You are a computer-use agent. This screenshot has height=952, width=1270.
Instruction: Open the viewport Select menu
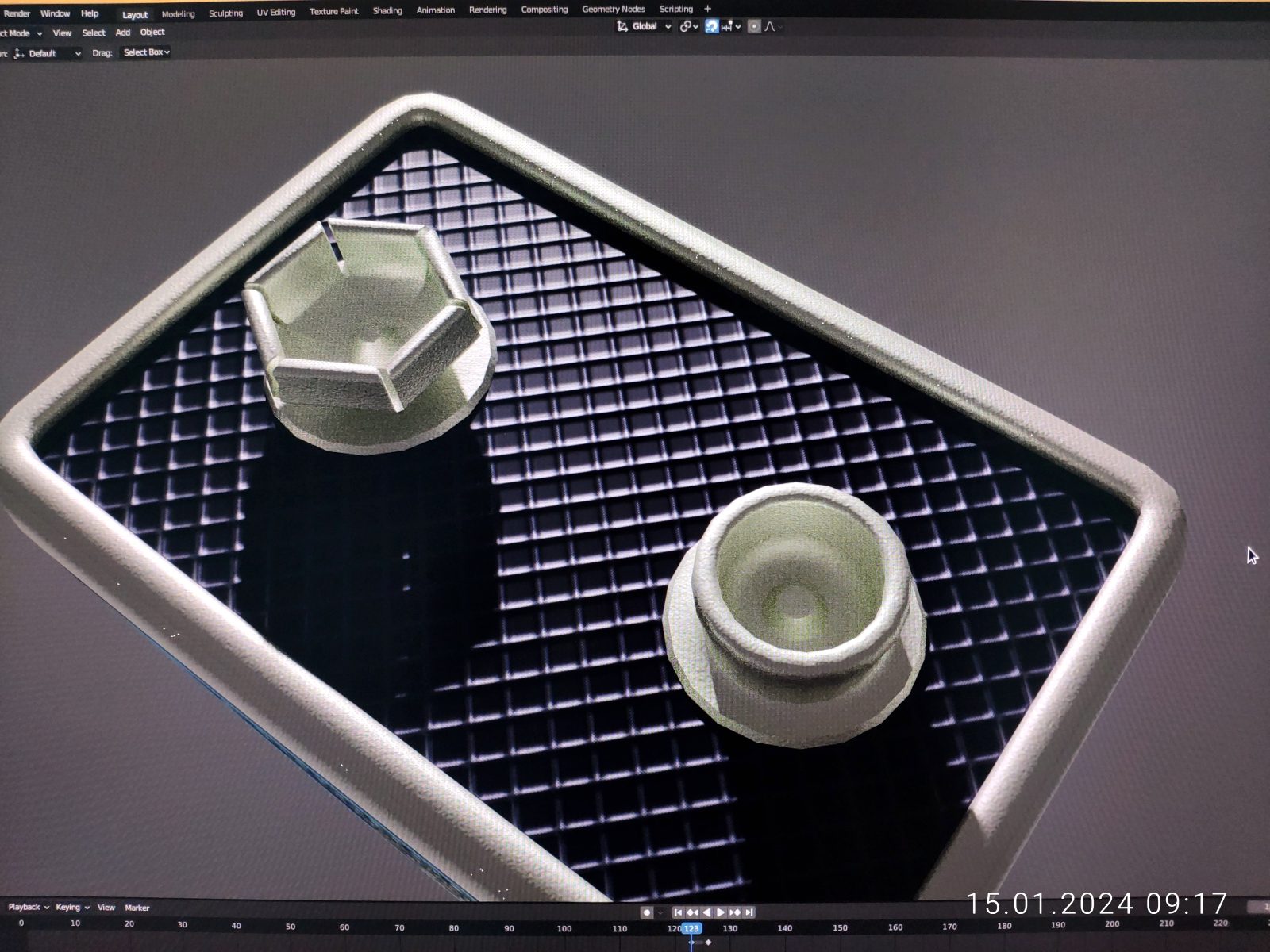(x=94, y=33)
